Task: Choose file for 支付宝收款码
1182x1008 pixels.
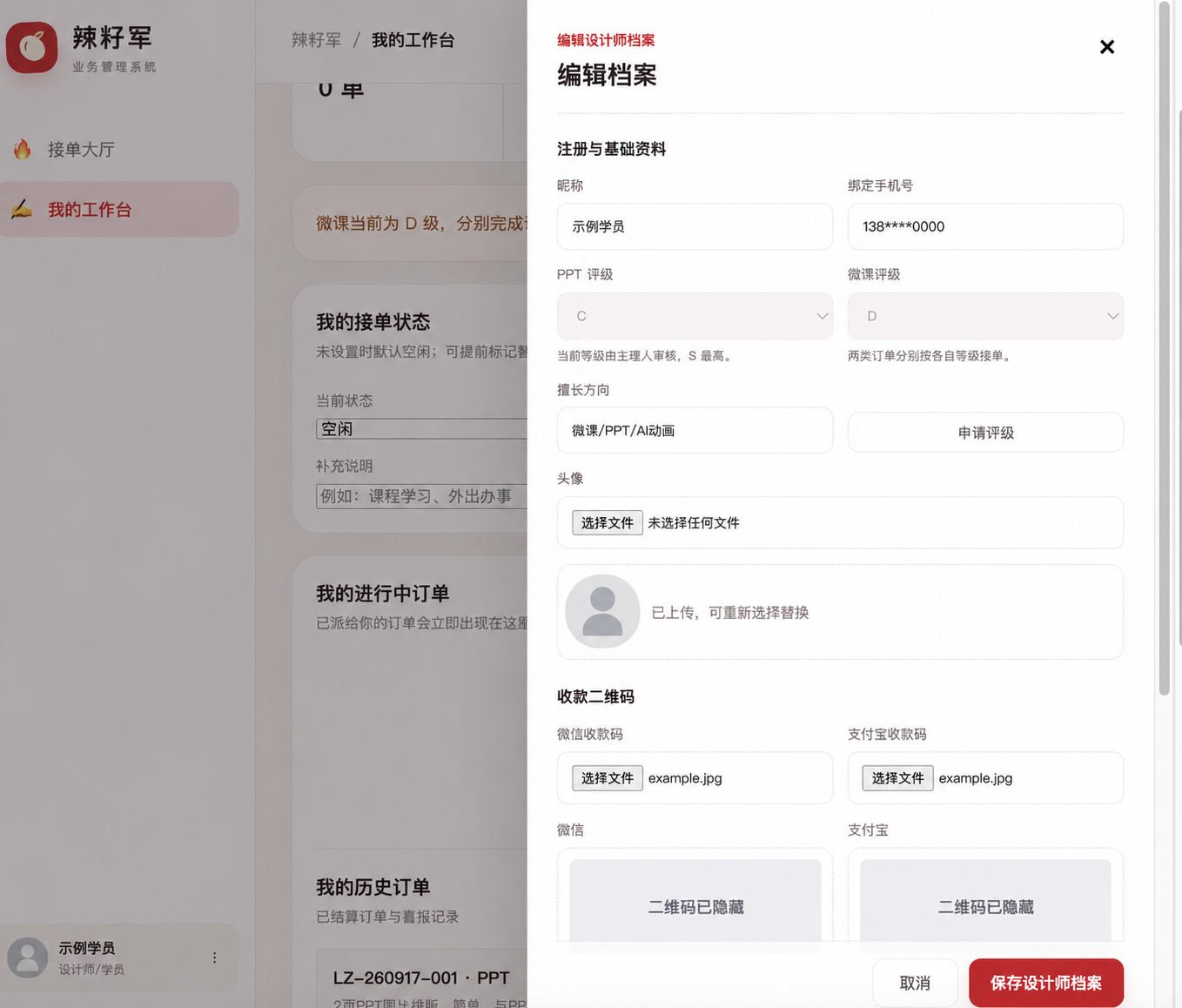Action: (x=897, y=777)
